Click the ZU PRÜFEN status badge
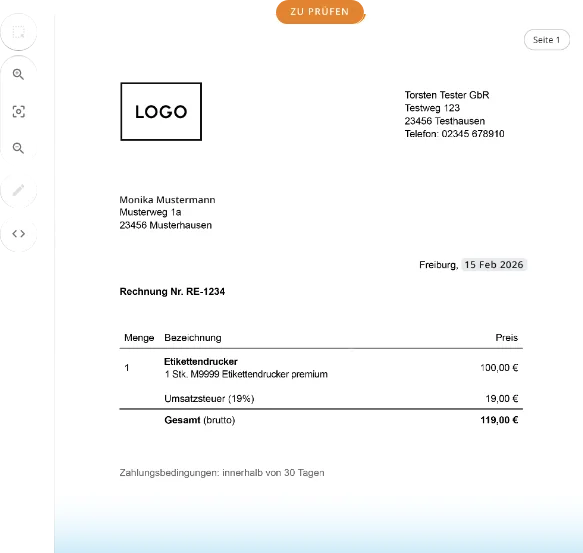Screen dimensions: 583x553 [x=320, y=12]
